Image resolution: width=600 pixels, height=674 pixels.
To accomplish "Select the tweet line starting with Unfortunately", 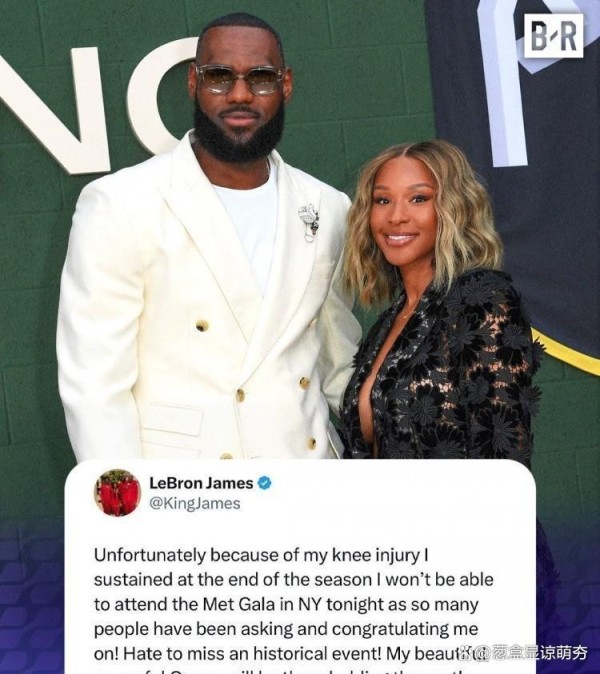I will (261, 555).
